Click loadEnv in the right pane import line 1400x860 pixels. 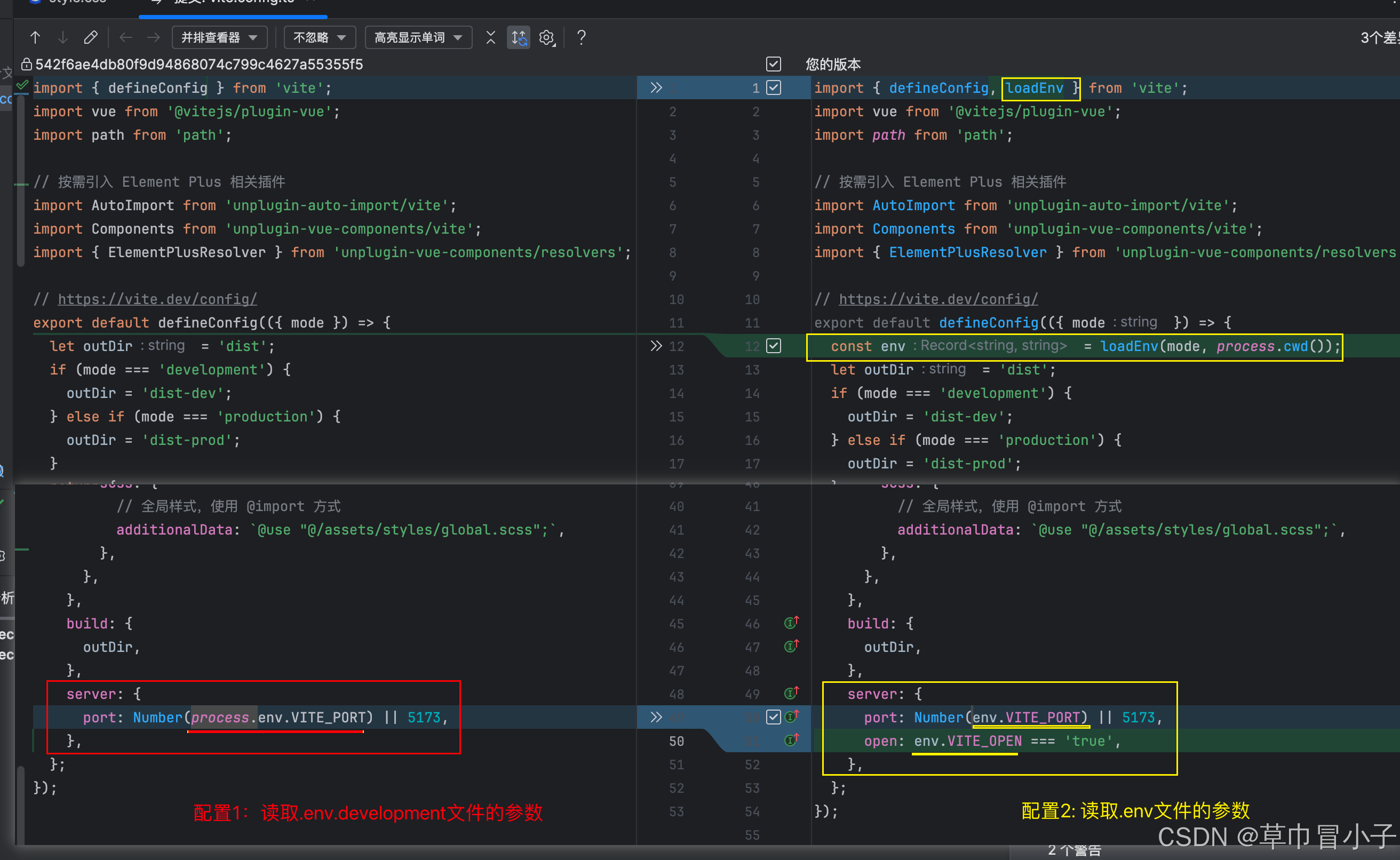pos(1035,88)
